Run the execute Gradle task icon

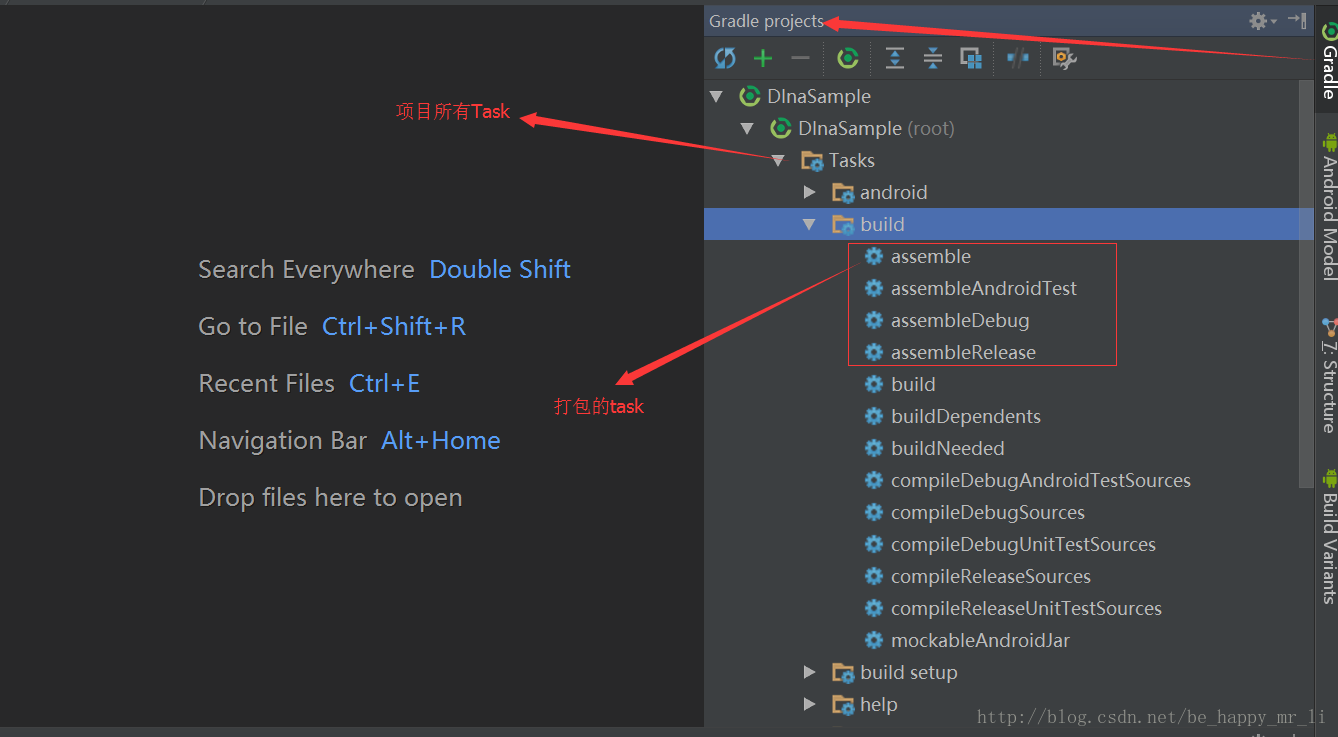click(x=848, y=59)
